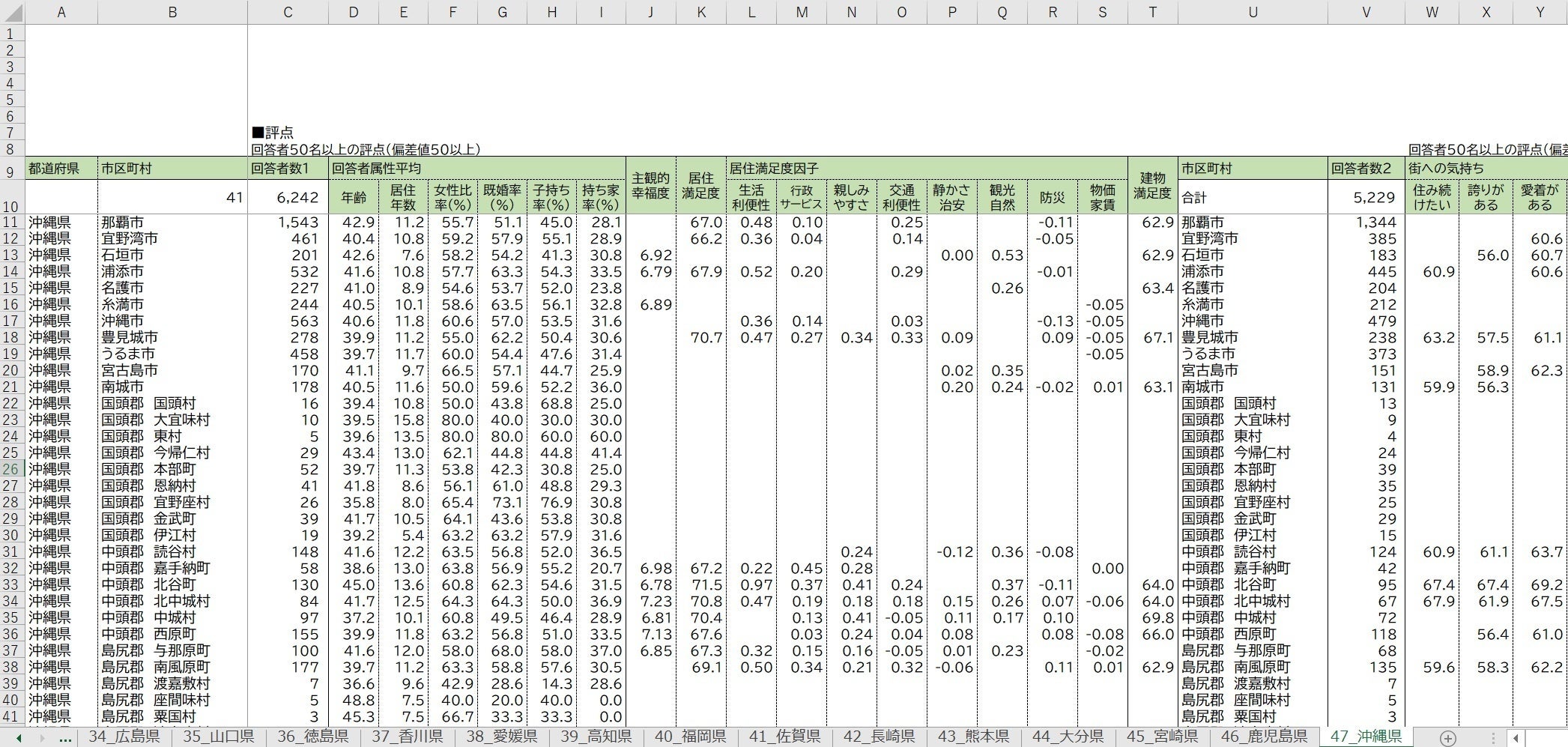Select the 街への気持ち header cell
1568x747 pixels.
tap(1486, 169)
